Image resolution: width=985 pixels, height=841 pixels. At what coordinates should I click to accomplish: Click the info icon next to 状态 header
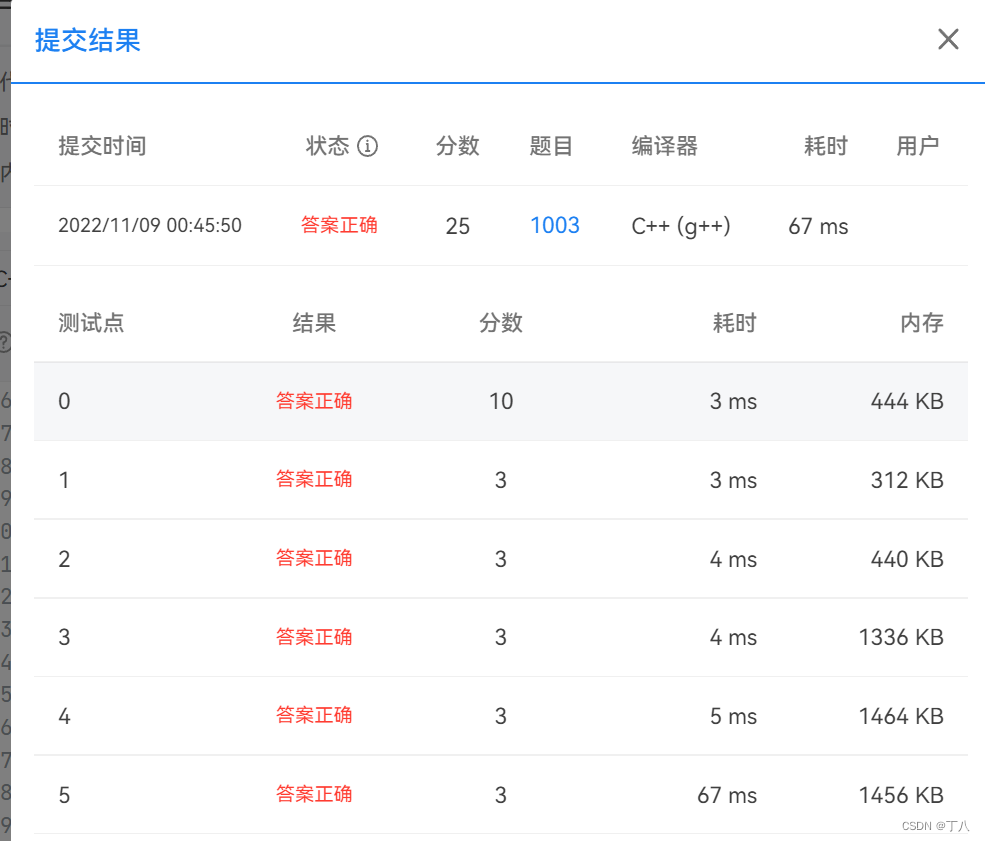pyautogui.click(x=369, y=146)
